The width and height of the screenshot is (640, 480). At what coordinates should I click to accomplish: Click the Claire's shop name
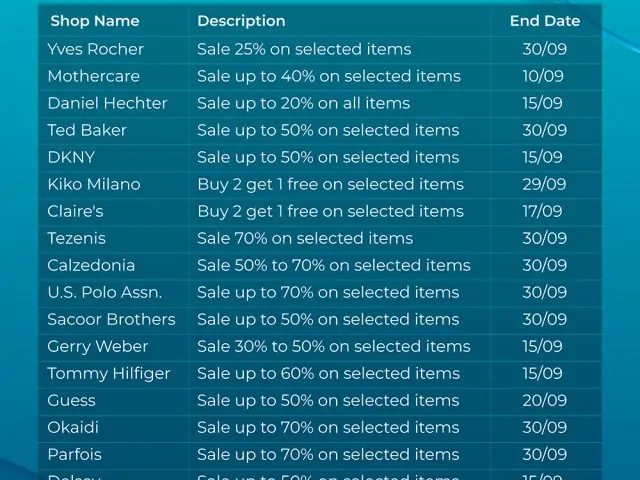click(75, 211)
